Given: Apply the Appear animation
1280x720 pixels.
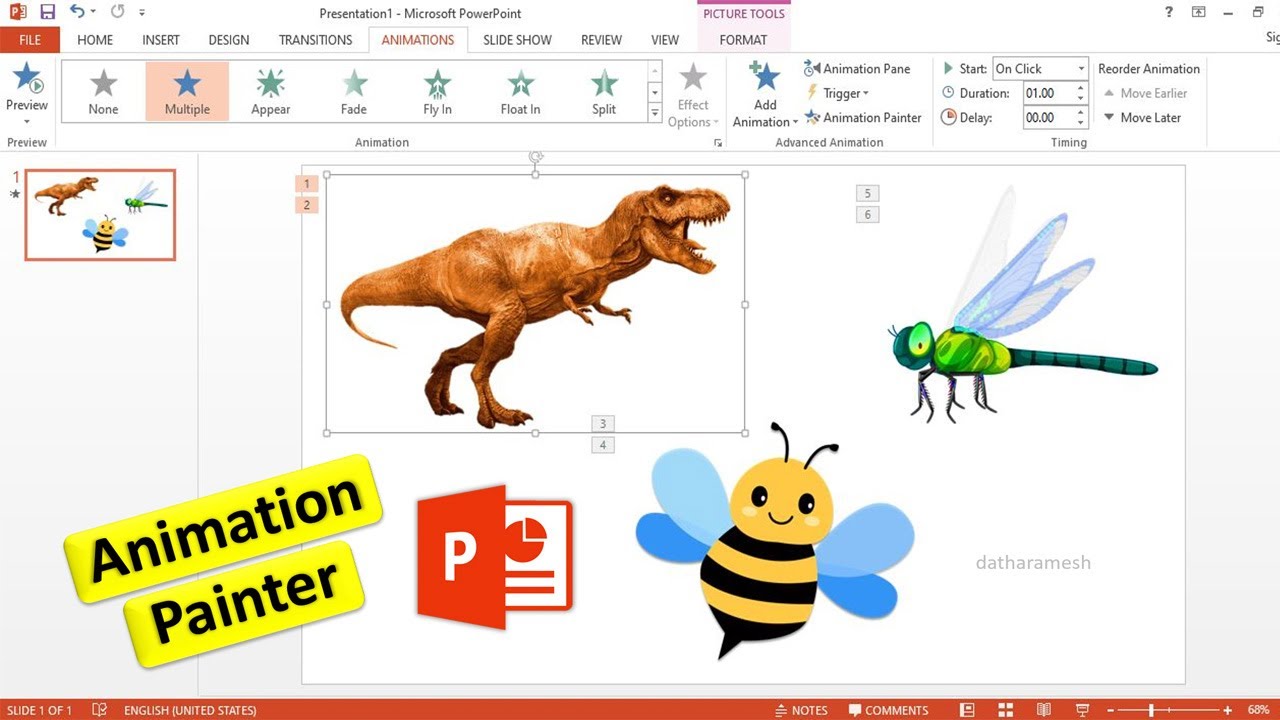Looking at the screenshot, I should tap(270, 92).
